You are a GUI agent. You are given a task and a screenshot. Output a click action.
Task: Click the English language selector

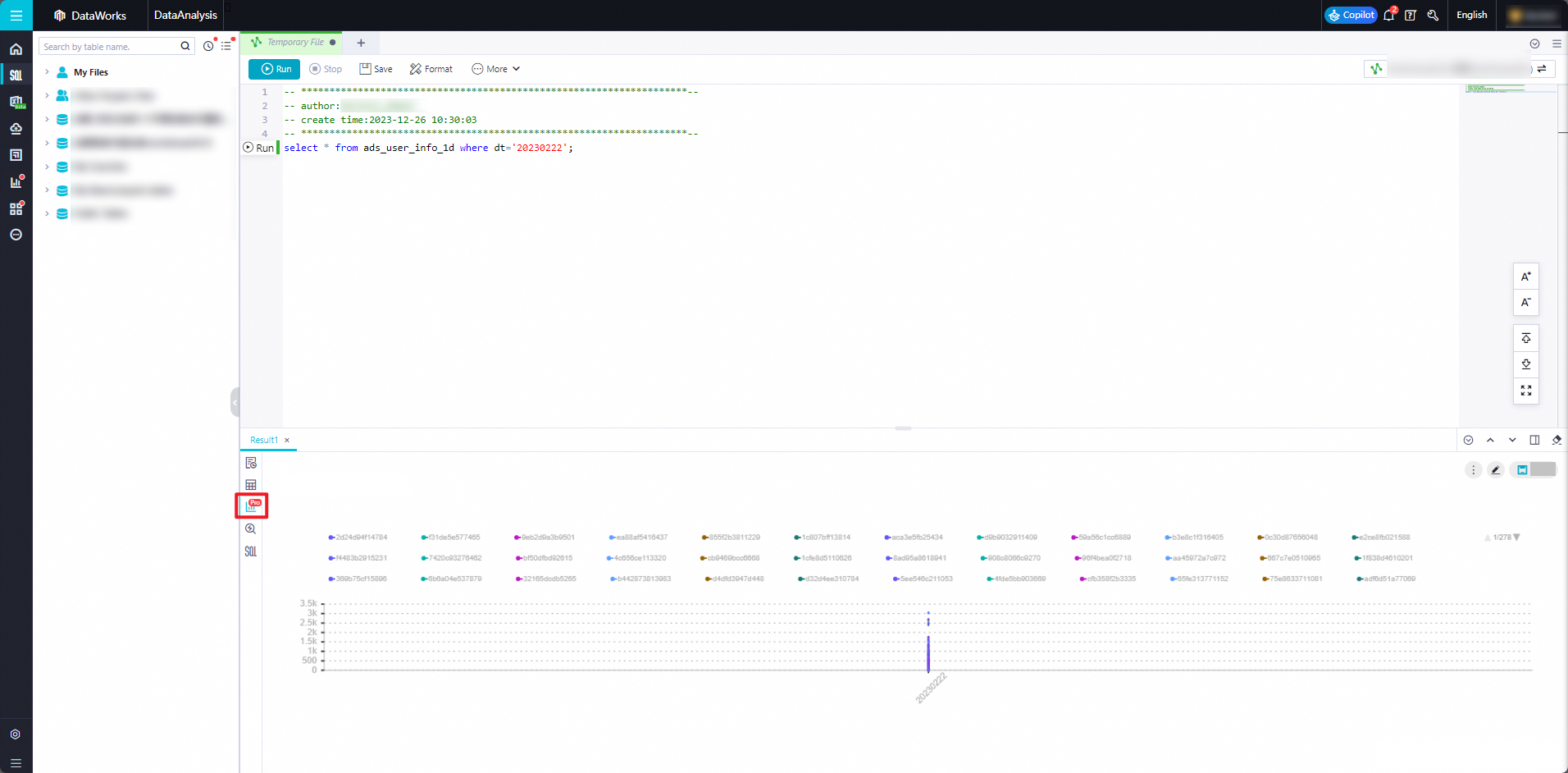click(x=1472, y=15)
